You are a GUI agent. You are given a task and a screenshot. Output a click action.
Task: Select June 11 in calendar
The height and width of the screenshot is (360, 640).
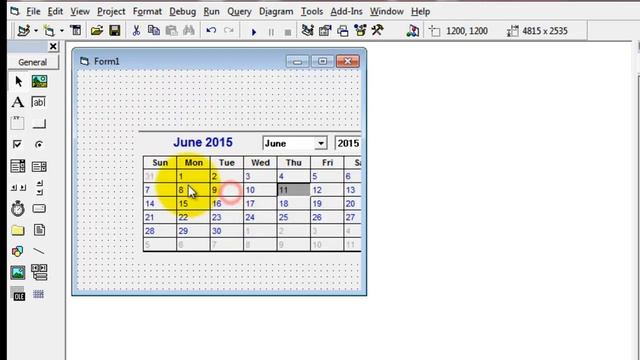click(293, 190)
